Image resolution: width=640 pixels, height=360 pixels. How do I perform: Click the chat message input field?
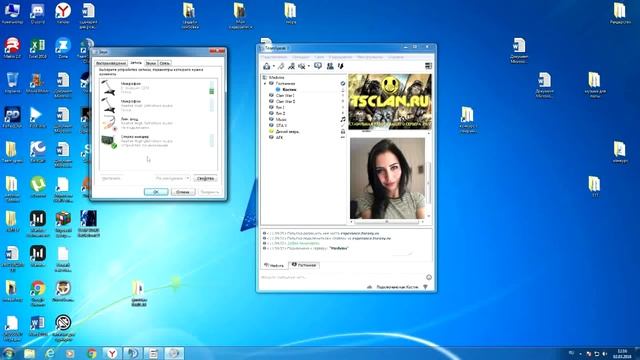[x=342, y=278]
